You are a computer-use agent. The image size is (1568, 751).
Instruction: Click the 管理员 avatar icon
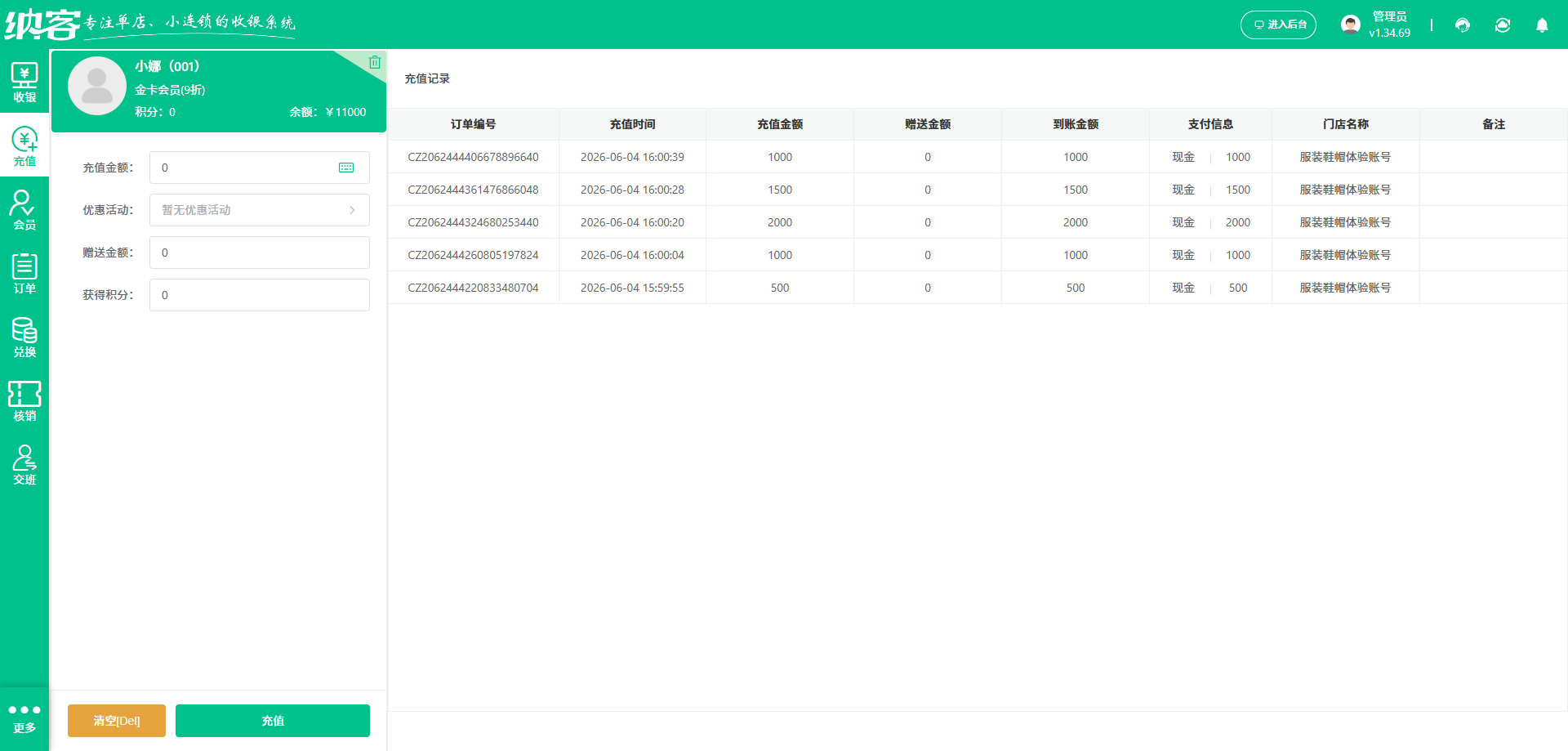[1351, 25]
